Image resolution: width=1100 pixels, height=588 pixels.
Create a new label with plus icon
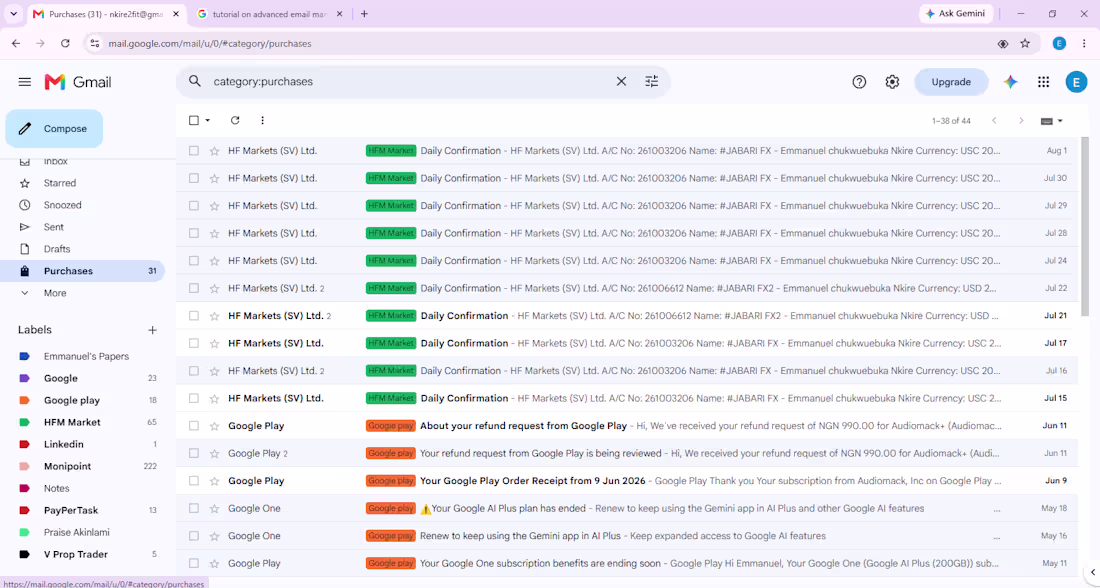pos(152,330)
